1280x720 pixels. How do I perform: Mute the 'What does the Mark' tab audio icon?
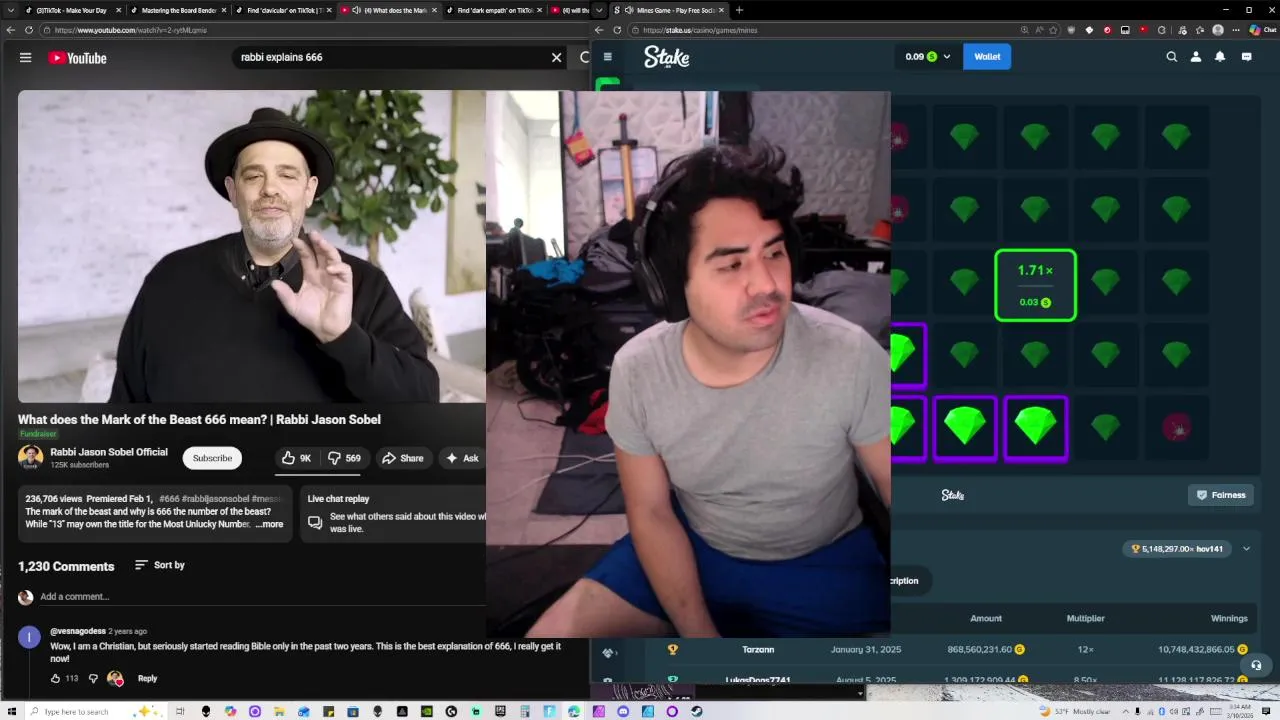(x=357, y=10)
